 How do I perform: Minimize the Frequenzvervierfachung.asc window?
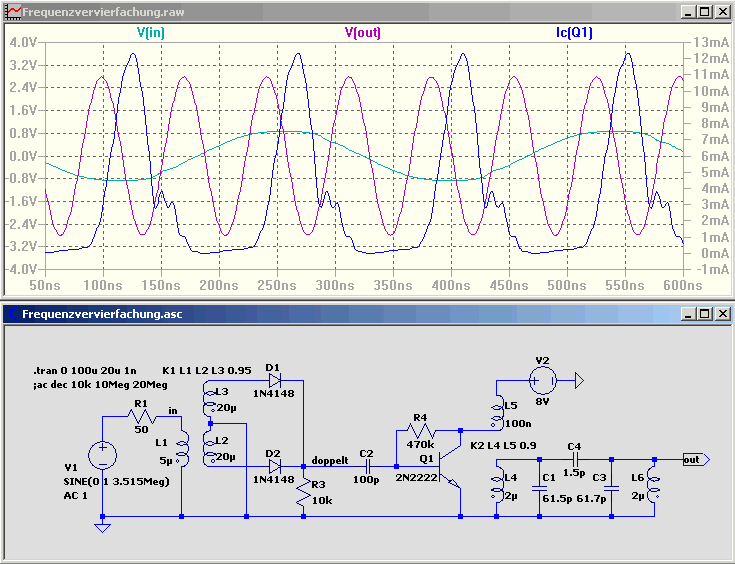(x=688, y=314)
